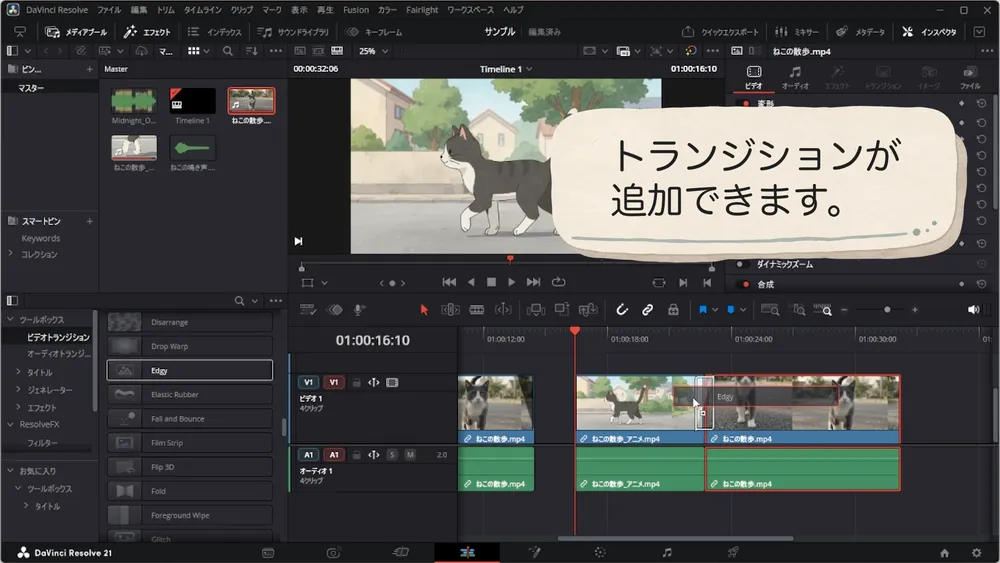Activate the Trim edit mode tool
This screenshot has width=1000, height=563.
point(450,310)
